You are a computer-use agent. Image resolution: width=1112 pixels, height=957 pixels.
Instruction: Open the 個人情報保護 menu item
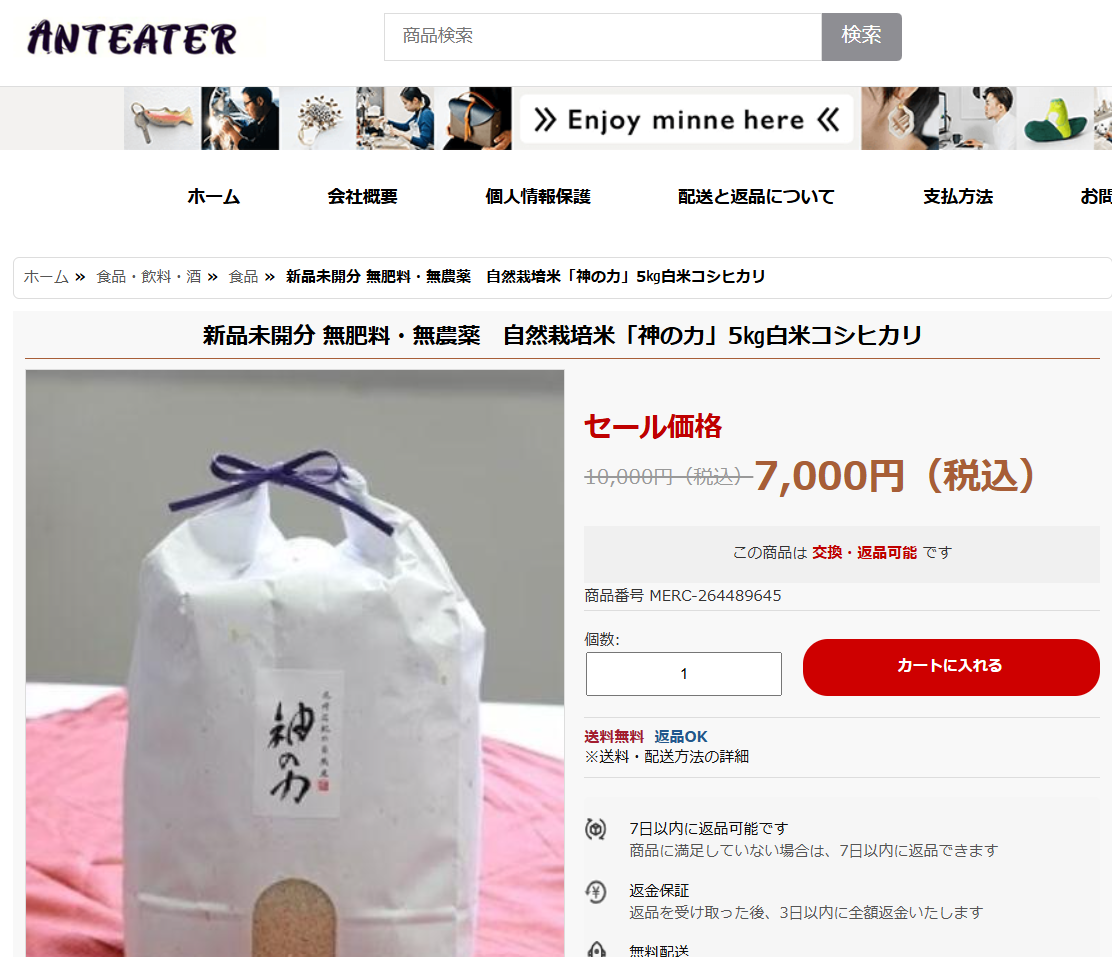coord(538,197)
